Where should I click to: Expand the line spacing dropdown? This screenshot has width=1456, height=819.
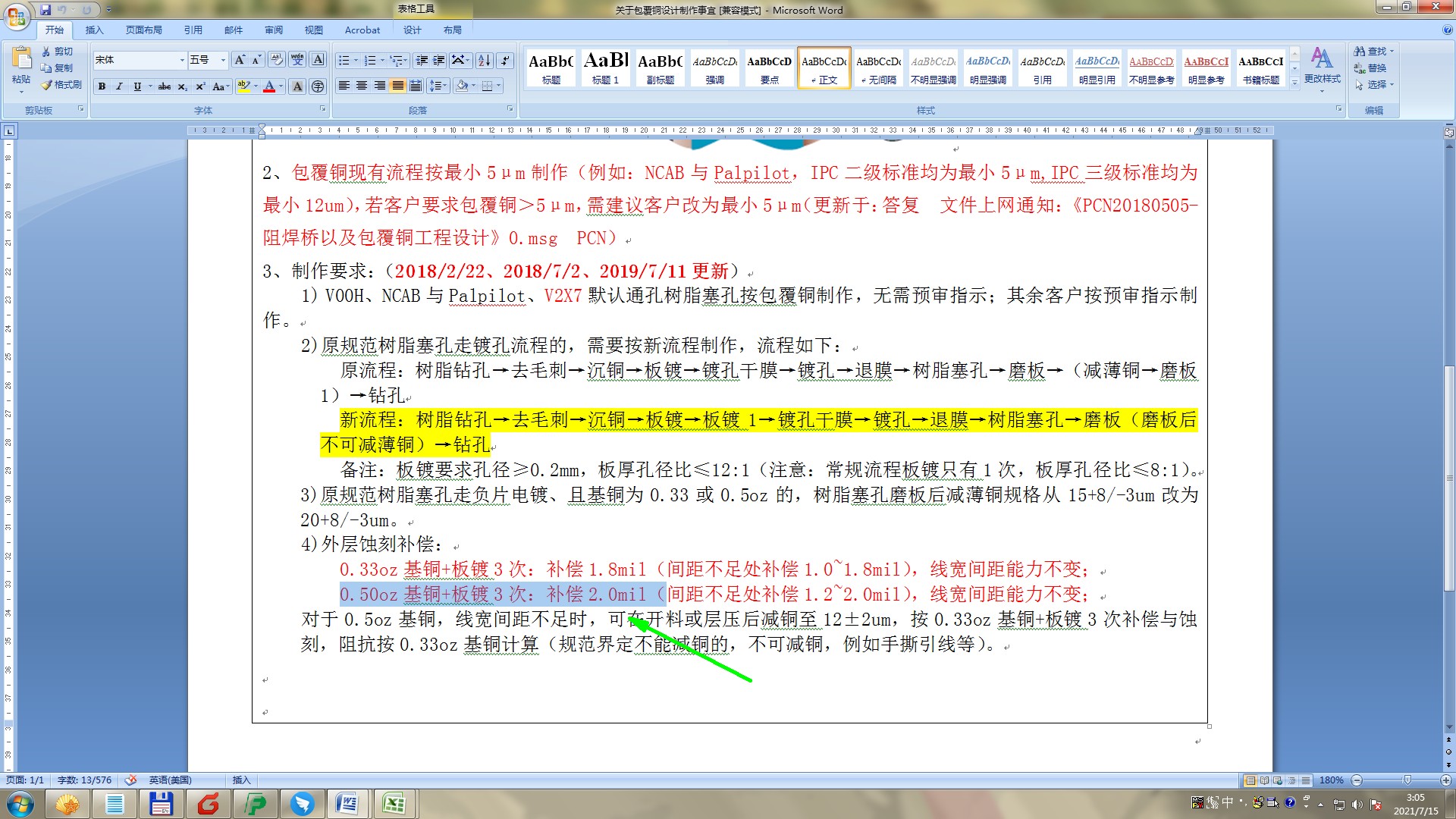click(x=444, y=86)
